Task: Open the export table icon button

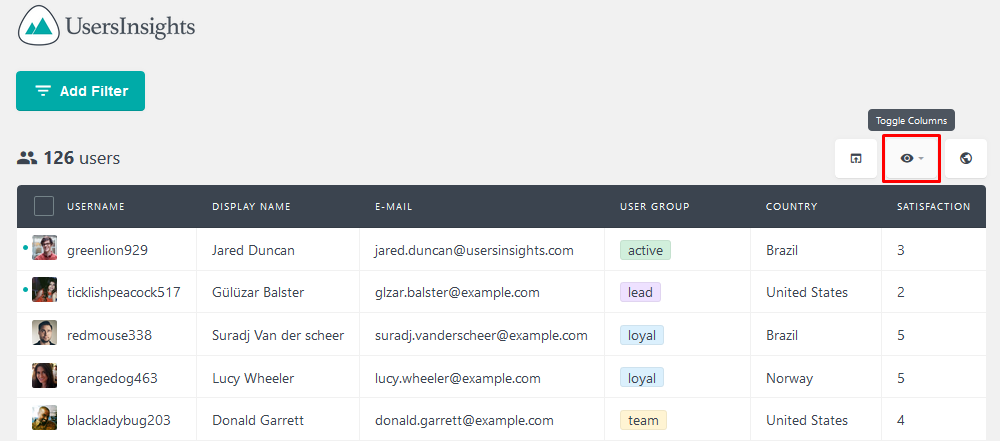Action: click(x=856, y=158)
